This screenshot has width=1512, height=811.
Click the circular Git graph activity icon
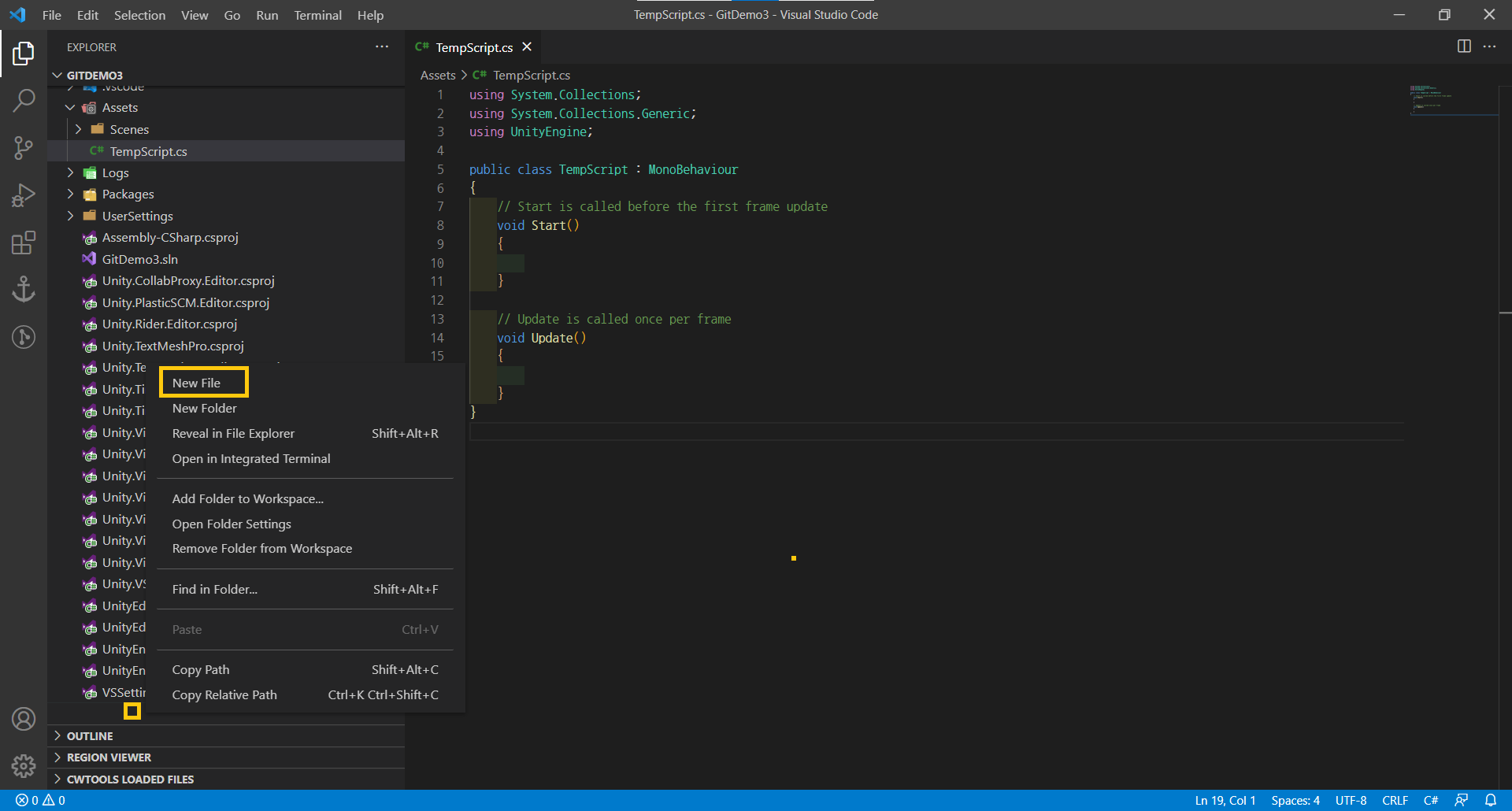tap(24, 337)
